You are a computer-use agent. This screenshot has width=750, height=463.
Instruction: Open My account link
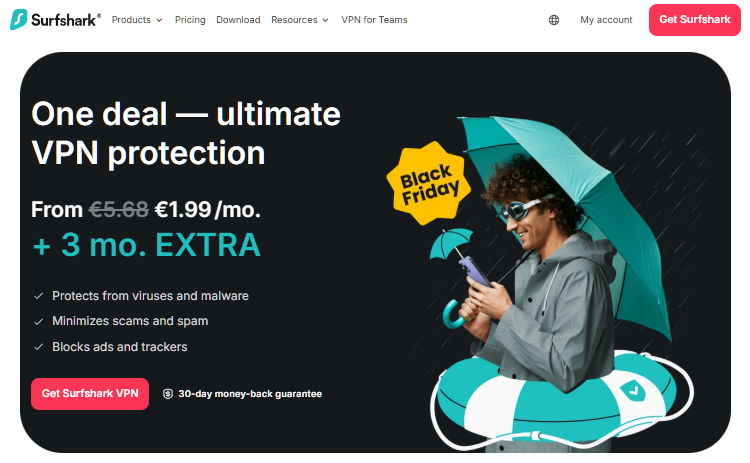click(606, 20)
